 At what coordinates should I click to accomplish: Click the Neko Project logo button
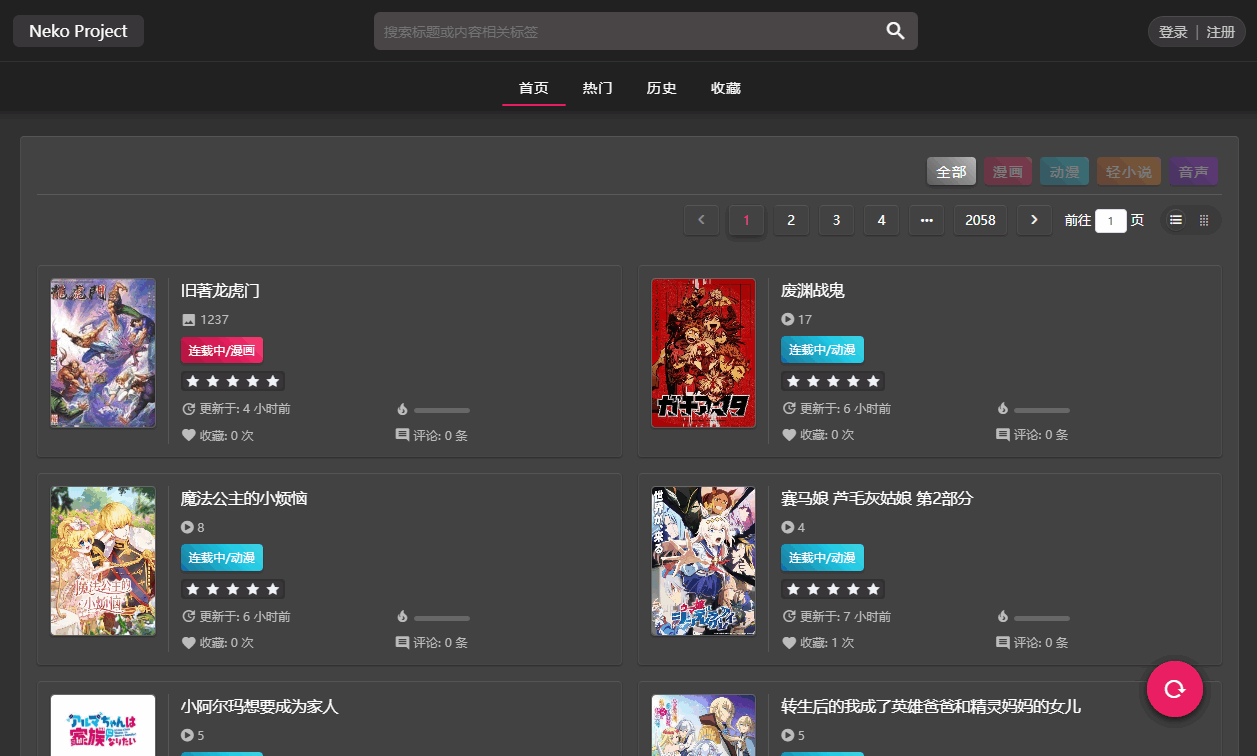[78, 31]
